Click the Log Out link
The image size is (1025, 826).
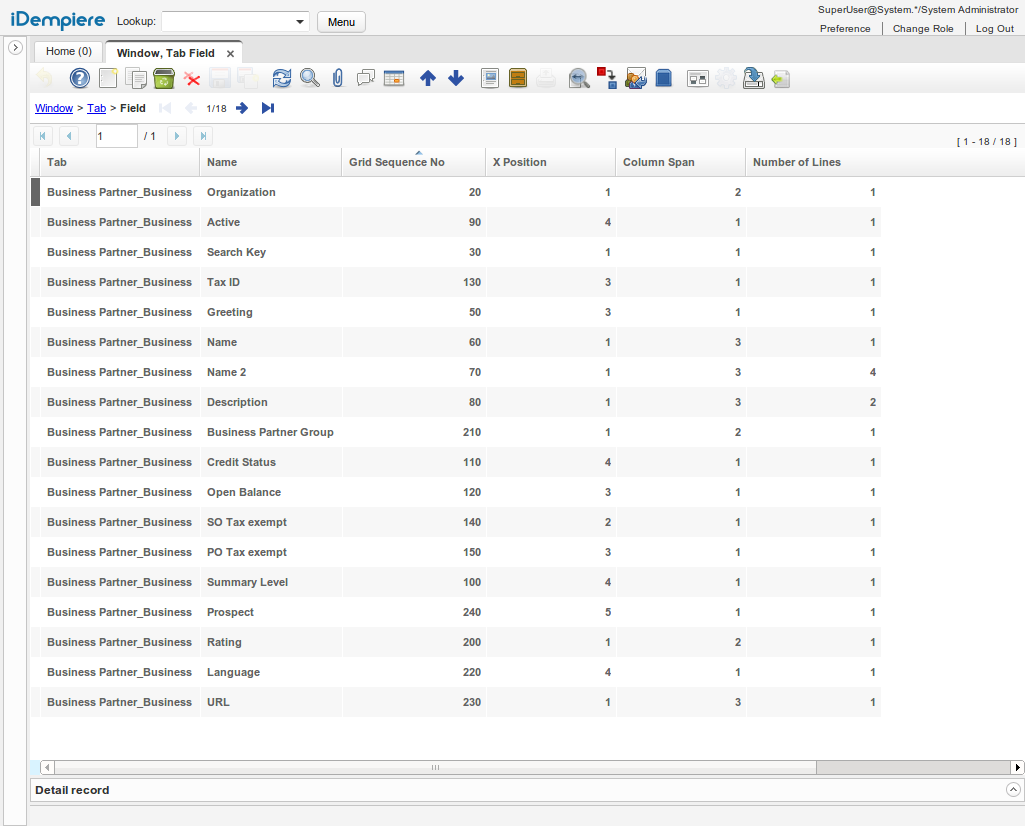[994, 29]
